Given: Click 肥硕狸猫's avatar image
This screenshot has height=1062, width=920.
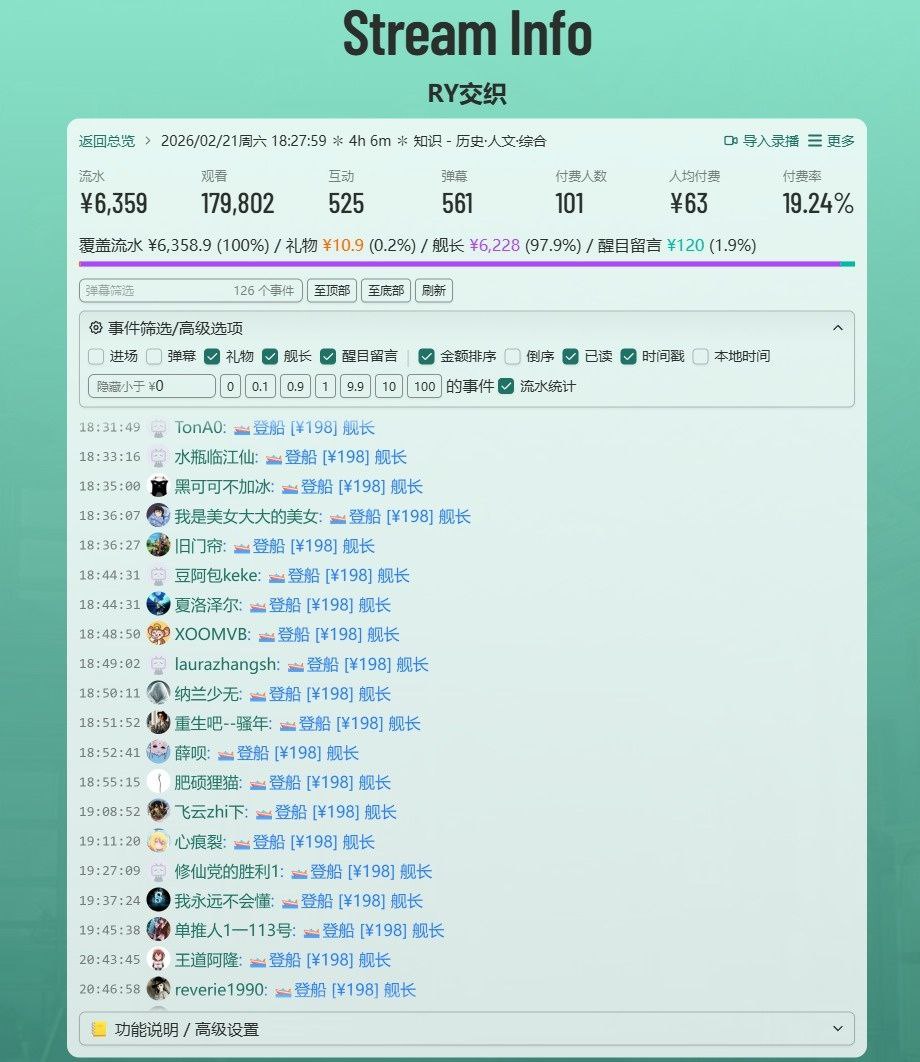Looking at the screenshot, I should tap(159, 782).
